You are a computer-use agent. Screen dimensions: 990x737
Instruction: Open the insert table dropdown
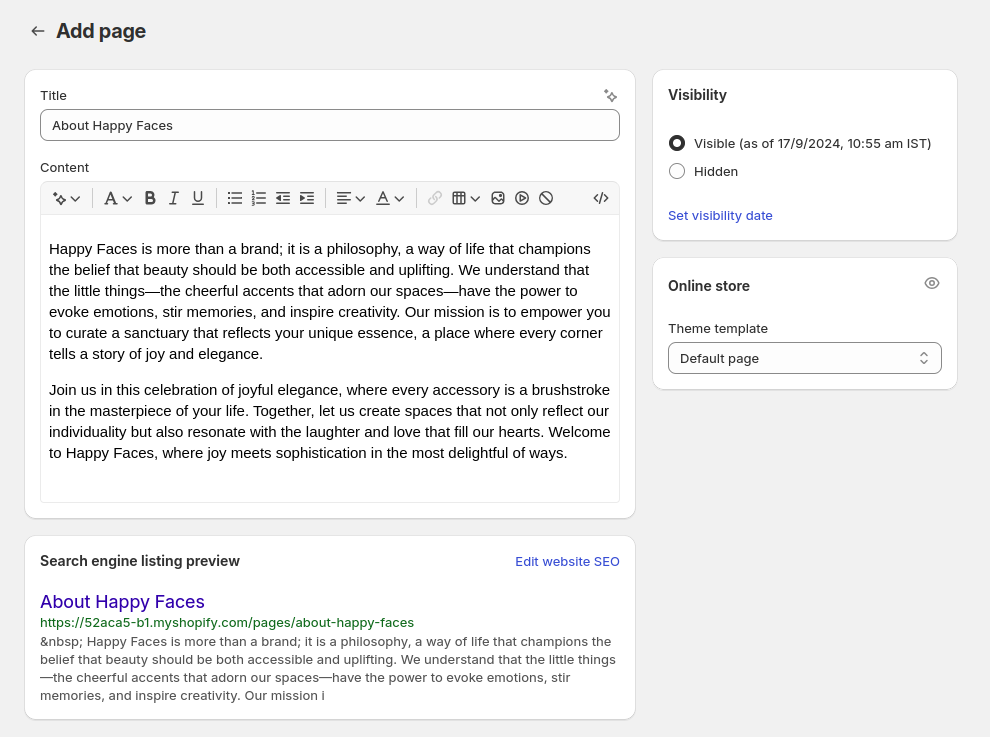click(466, 198)
